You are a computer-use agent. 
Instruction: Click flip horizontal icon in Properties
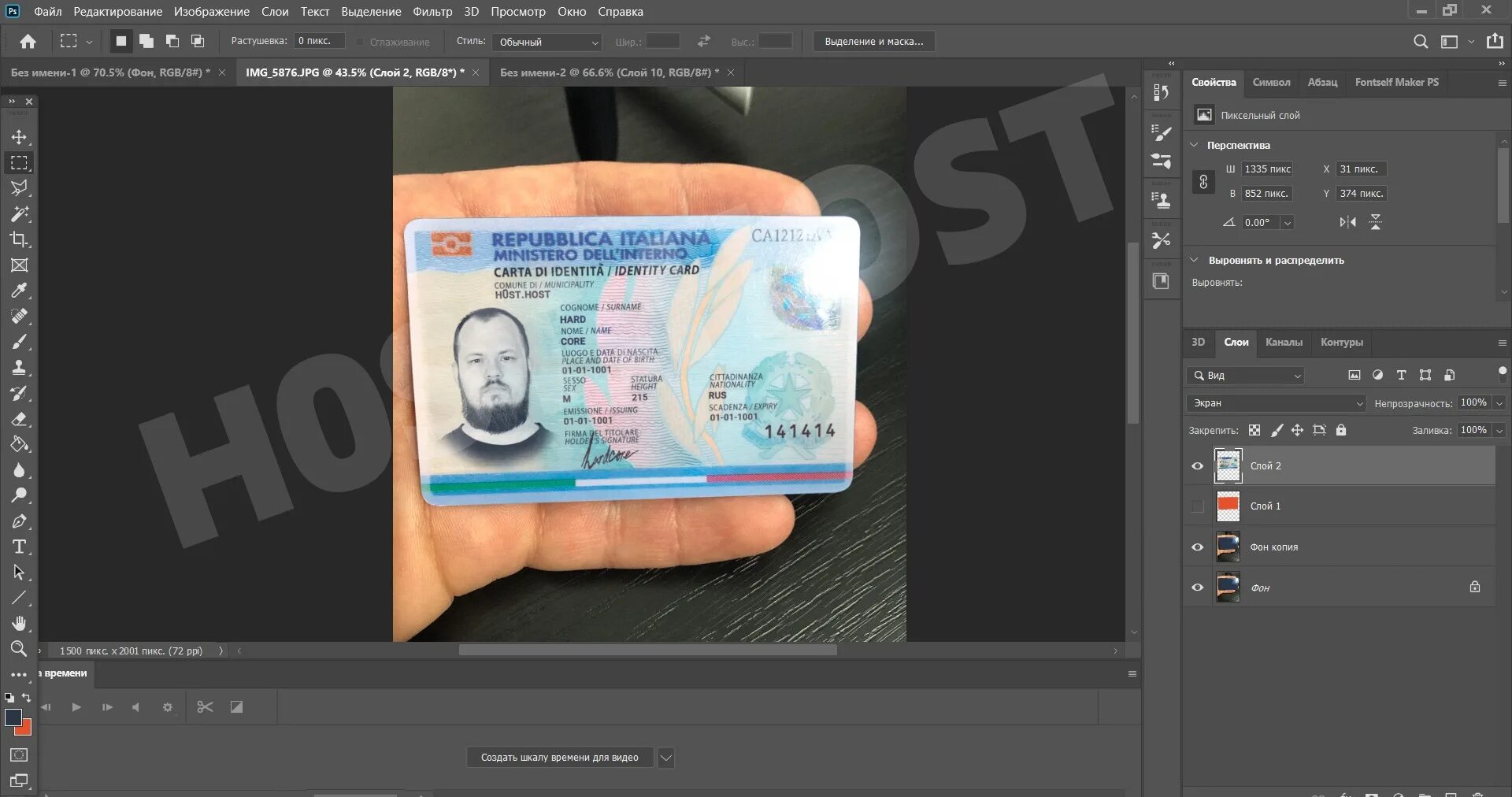[x=1347, y=222]
